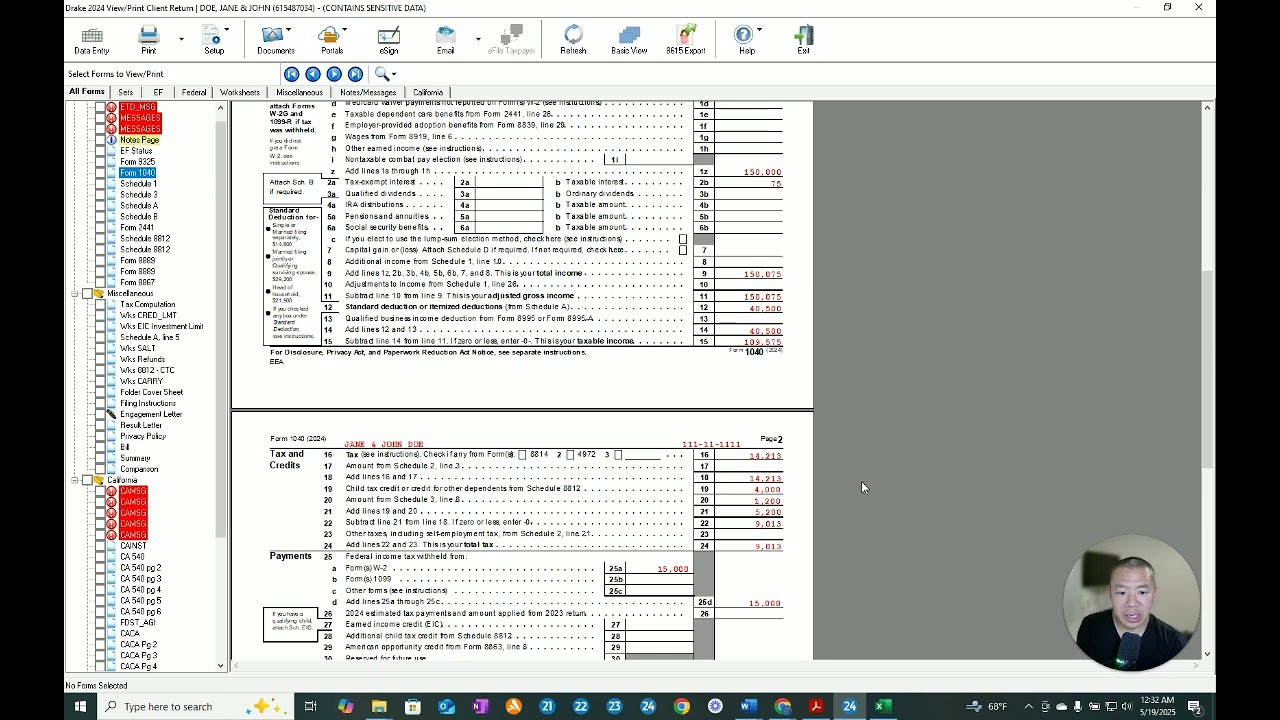Collapse the California tree folder
Screen dimensions: 1280x720
coord(74,481)
